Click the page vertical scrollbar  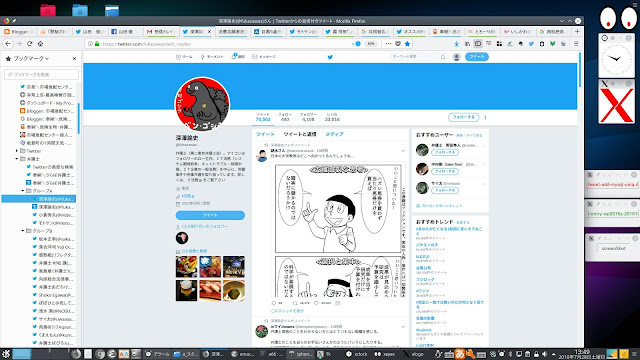tap(580, 199)
